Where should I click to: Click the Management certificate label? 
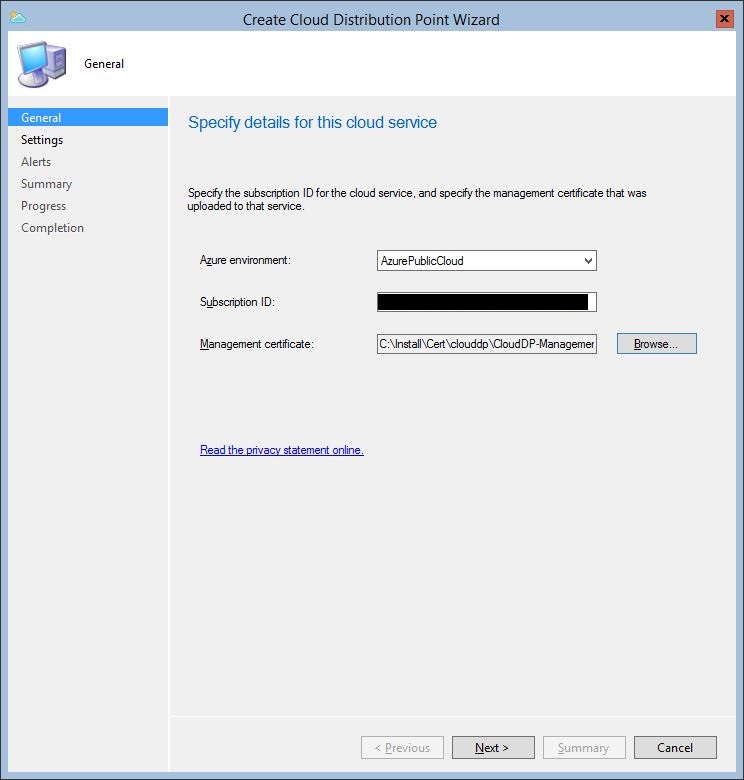(257, 344)
